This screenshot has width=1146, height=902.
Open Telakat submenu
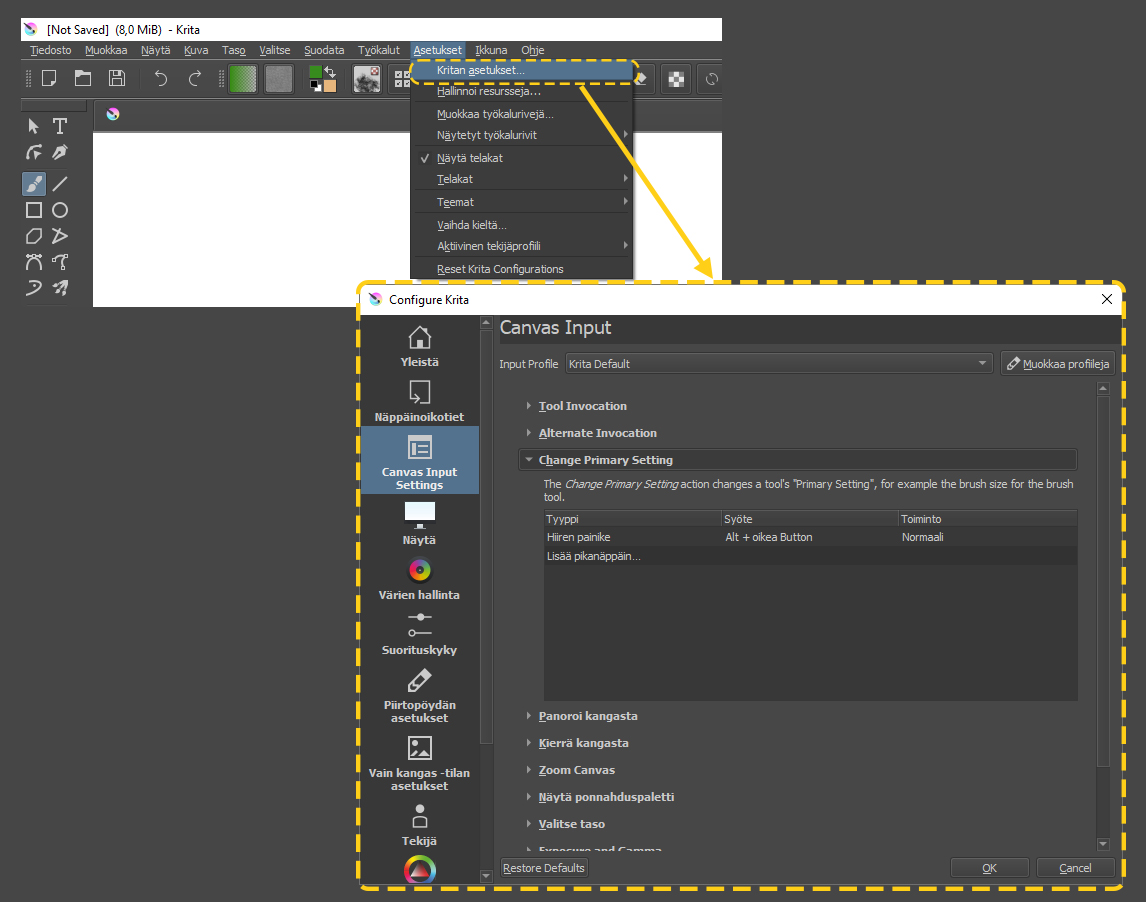pos(522,179)
